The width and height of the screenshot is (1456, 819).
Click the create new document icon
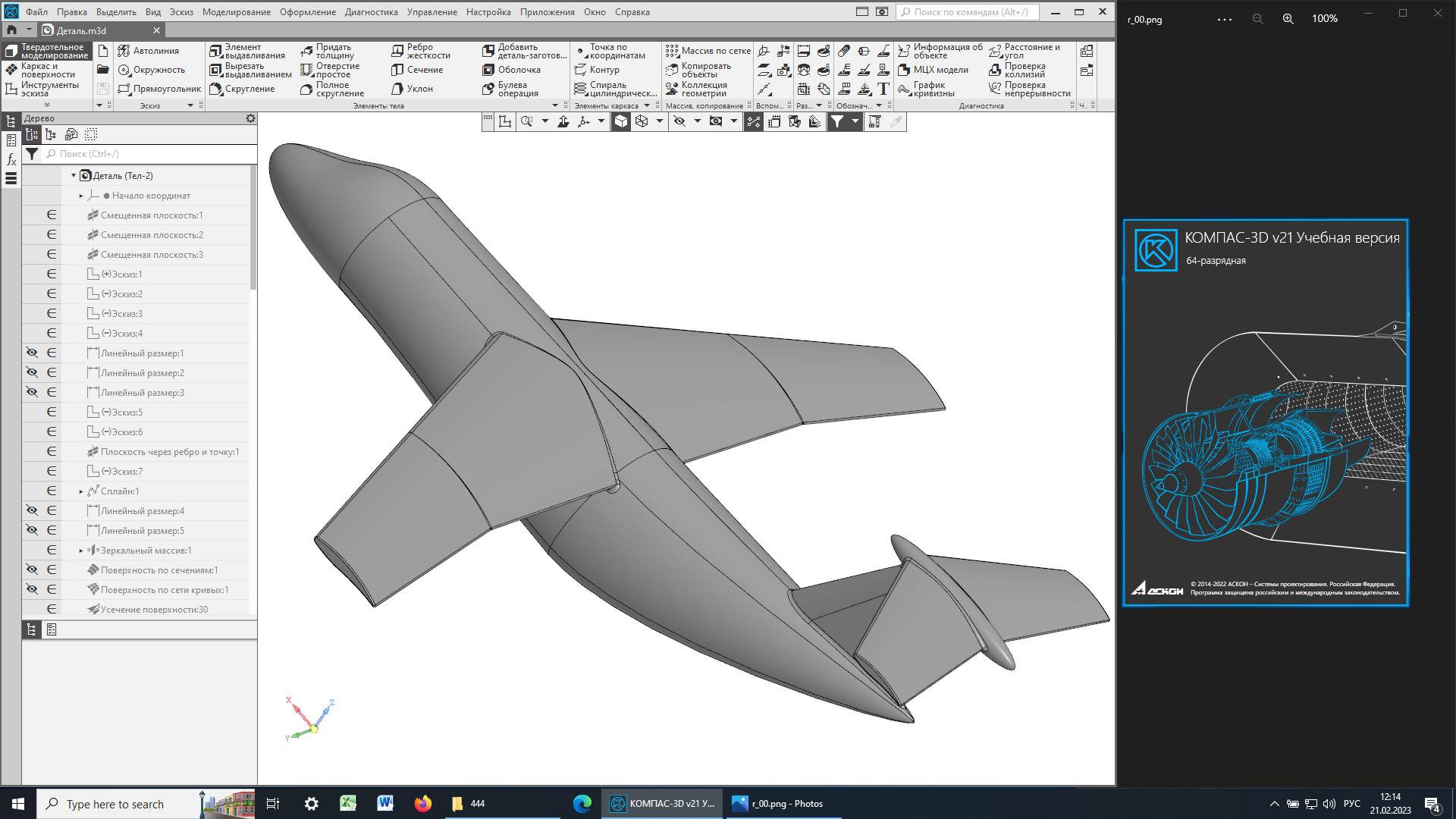[x=103, y=51]
